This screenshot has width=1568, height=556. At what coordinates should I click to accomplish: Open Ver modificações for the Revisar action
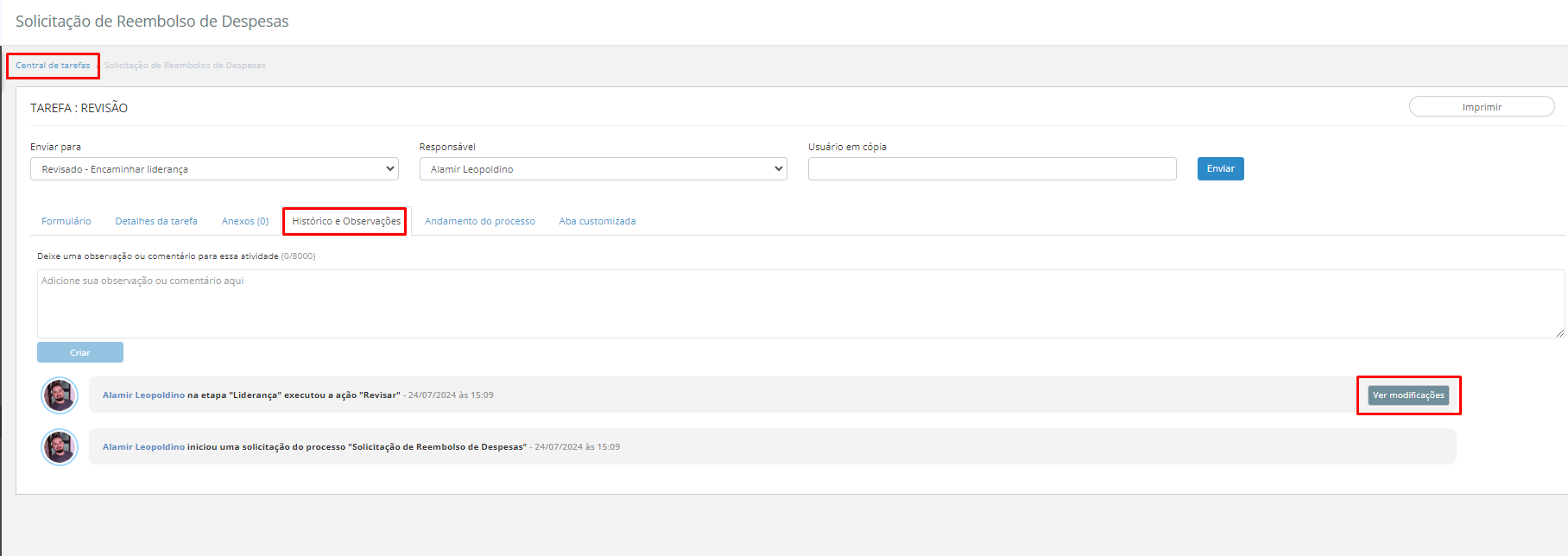pyautogui.click(x=1408, y=395)
